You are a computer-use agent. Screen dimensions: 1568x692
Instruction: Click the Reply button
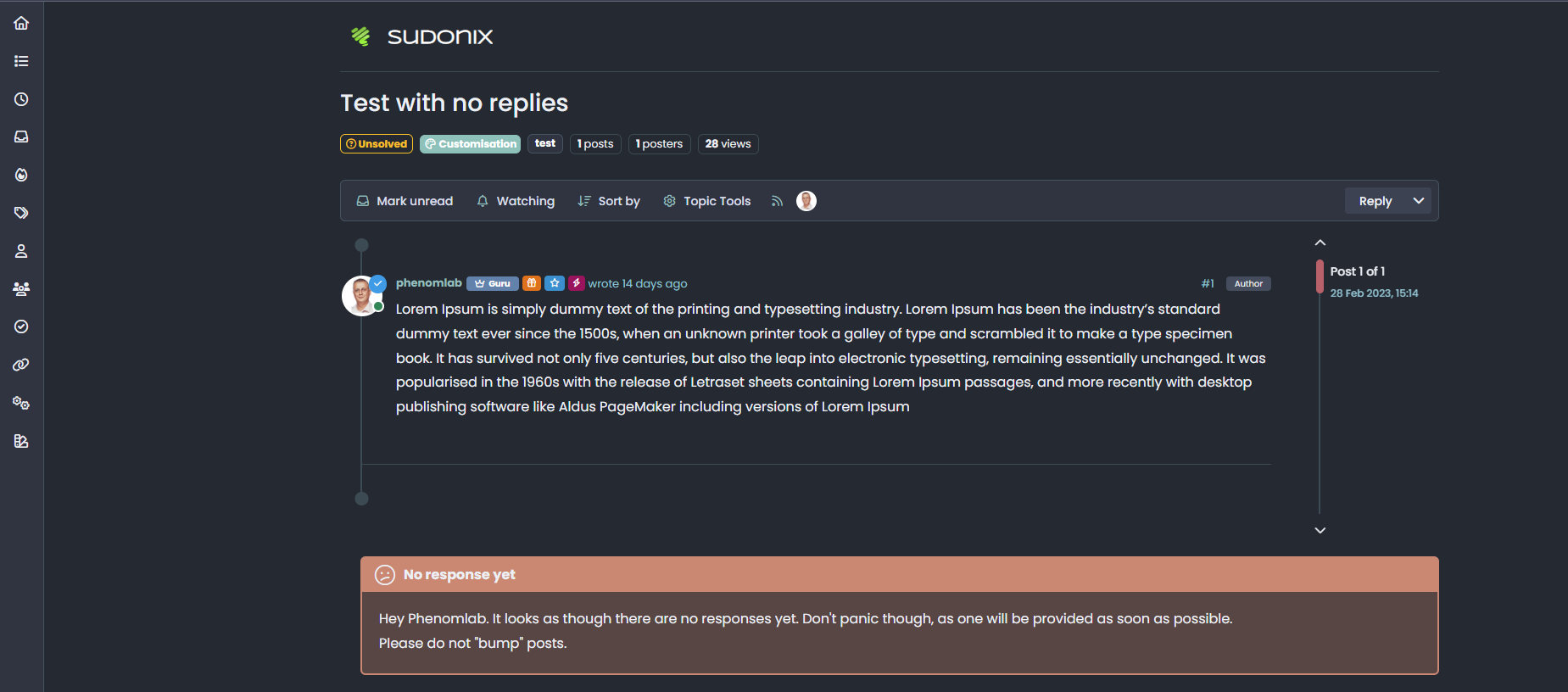point(1375,201)
